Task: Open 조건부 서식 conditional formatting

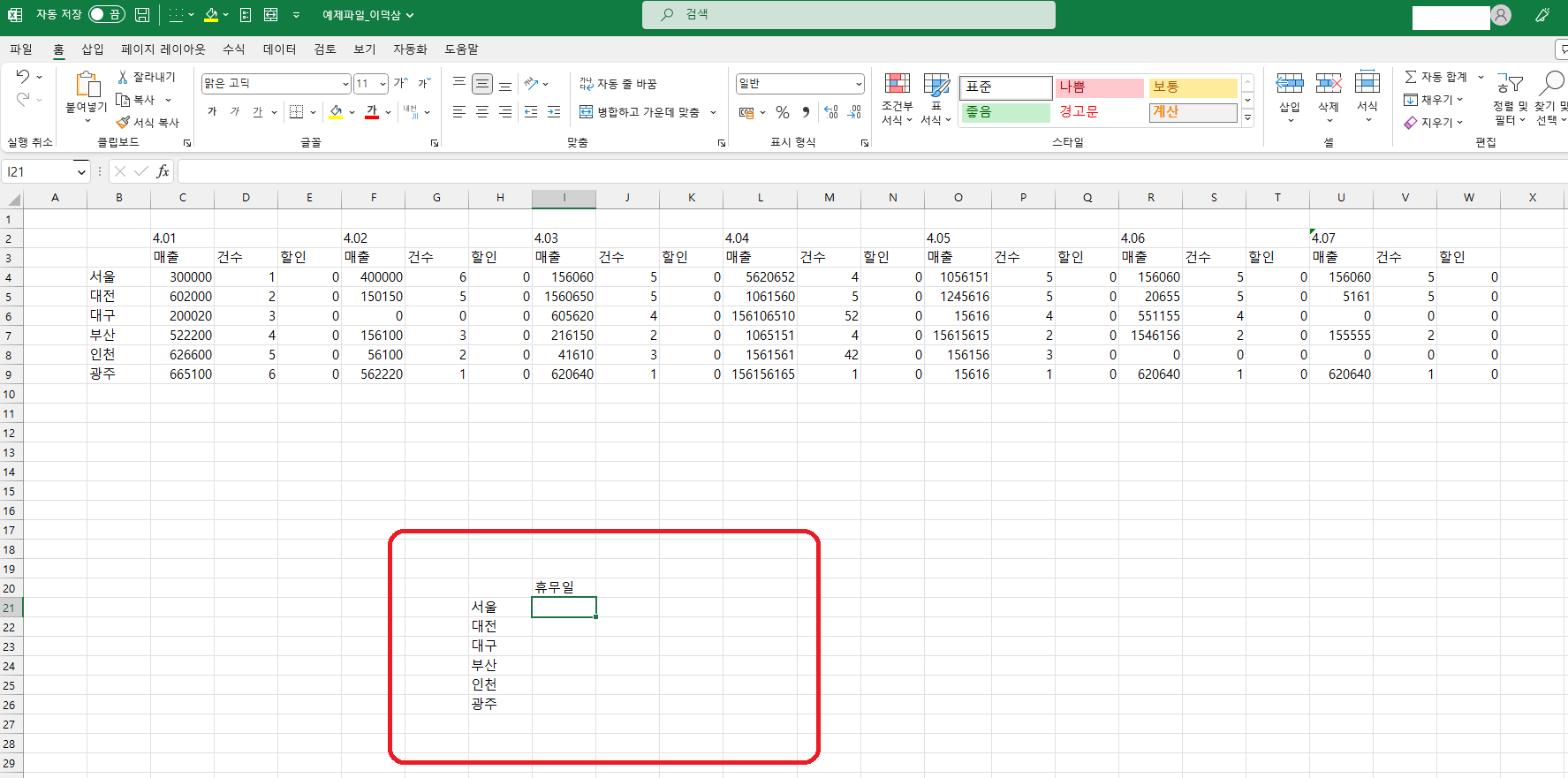Action: pyautogui.click(x=898, y=99)
